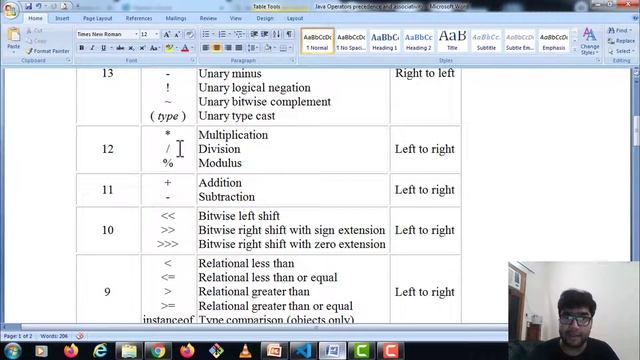Go to the Review tab

pos(208,18)
